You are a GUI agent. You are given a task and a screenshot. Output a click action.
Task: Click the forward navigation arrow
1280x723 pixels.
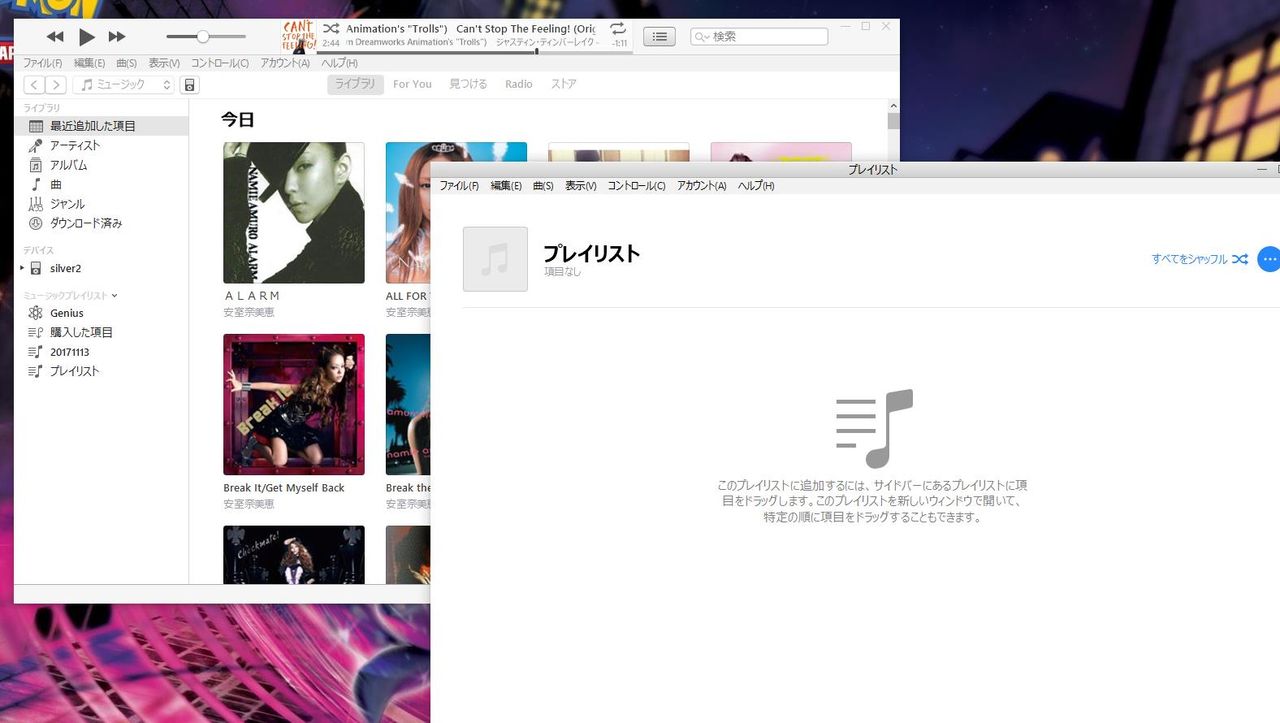56,85
